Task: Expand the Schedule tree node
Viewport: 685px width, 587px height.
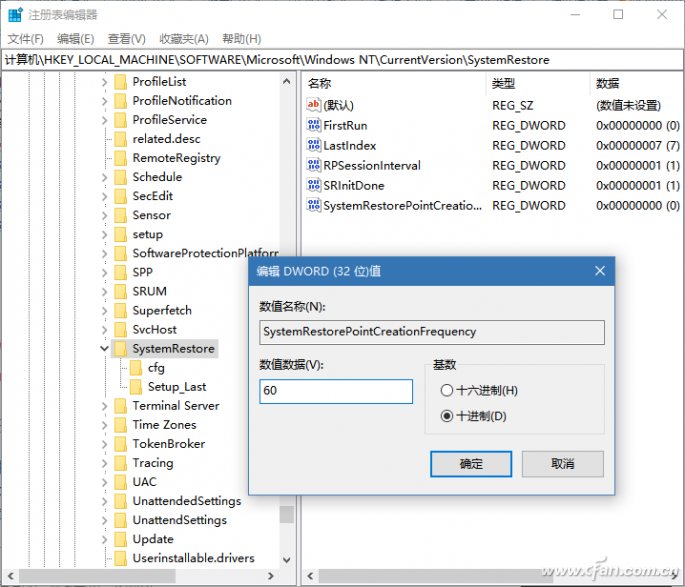Action: tap(104, 177)
